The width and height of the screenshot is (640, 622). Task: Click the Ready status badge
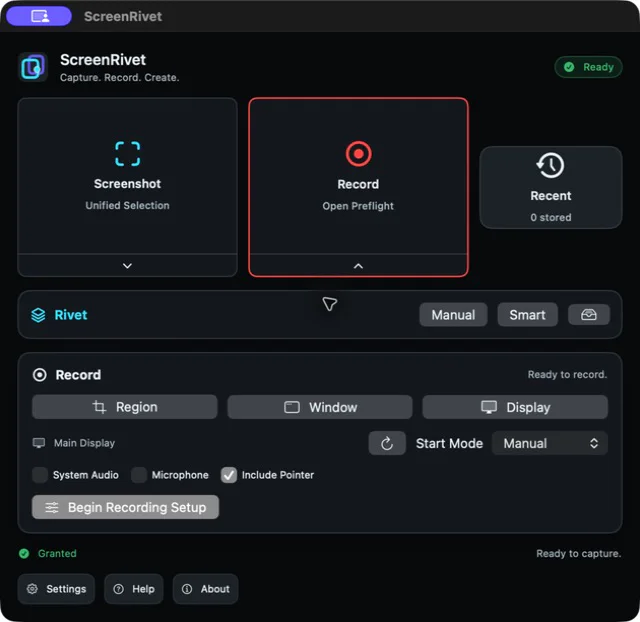588,67
